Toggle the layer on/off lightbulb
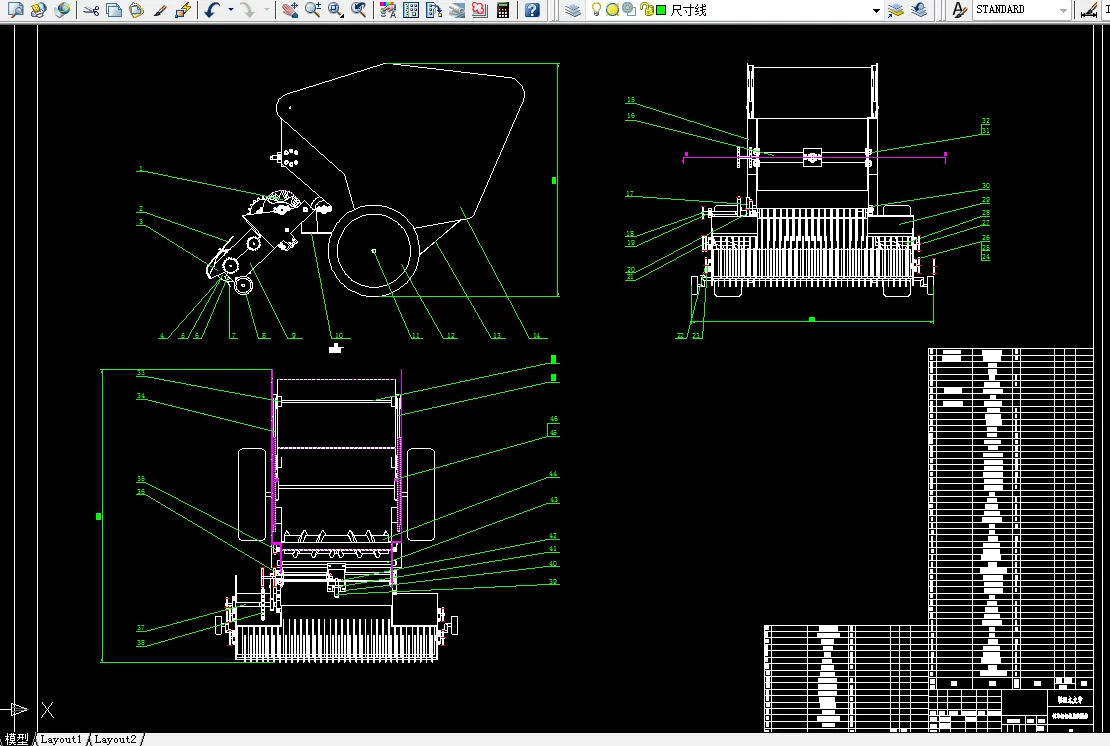This screenshot has height=746, width=1110. pos(597,10)
